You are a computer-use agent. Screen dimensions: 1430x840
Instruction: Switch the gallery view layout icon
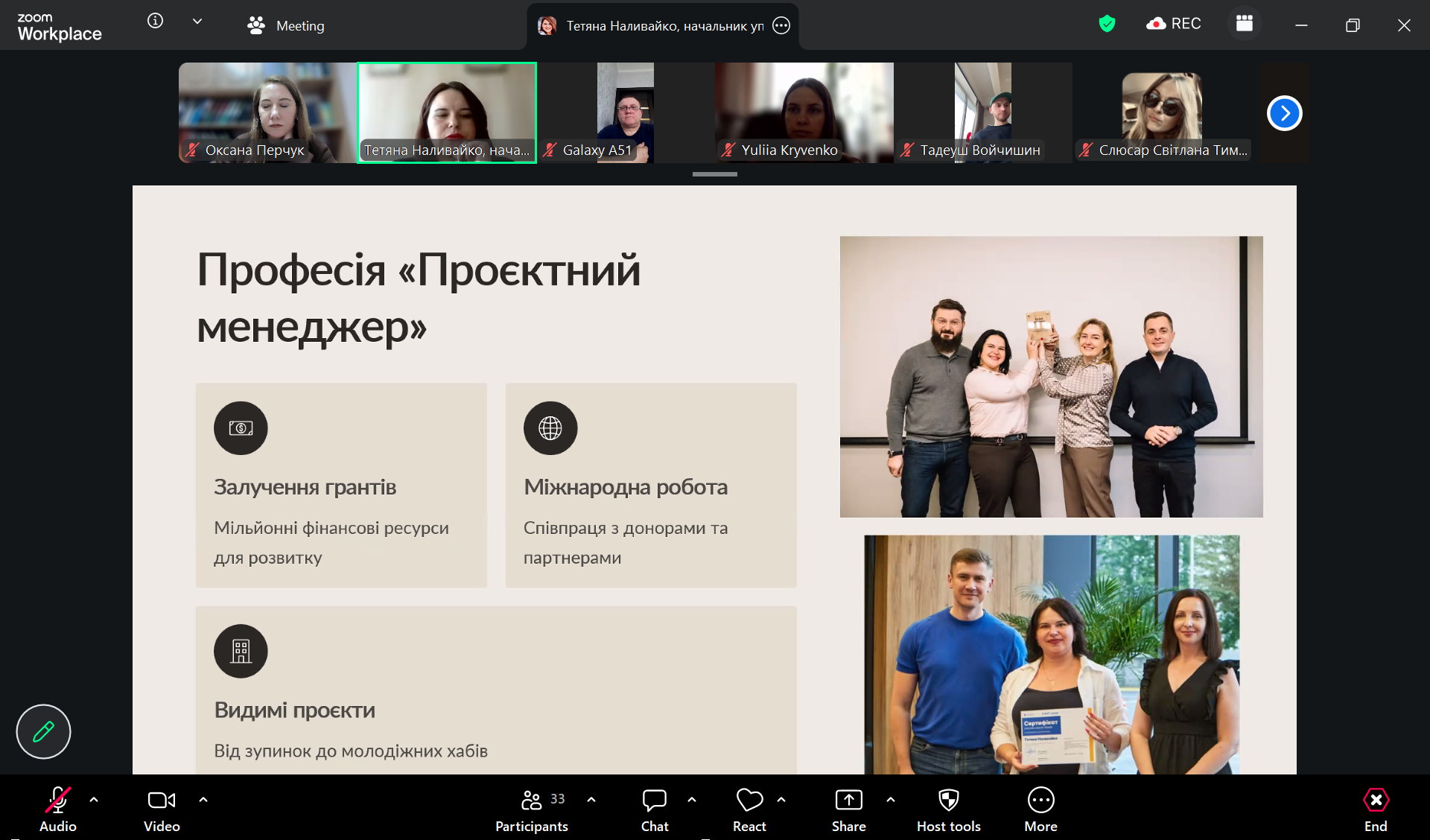(1244, 24)
